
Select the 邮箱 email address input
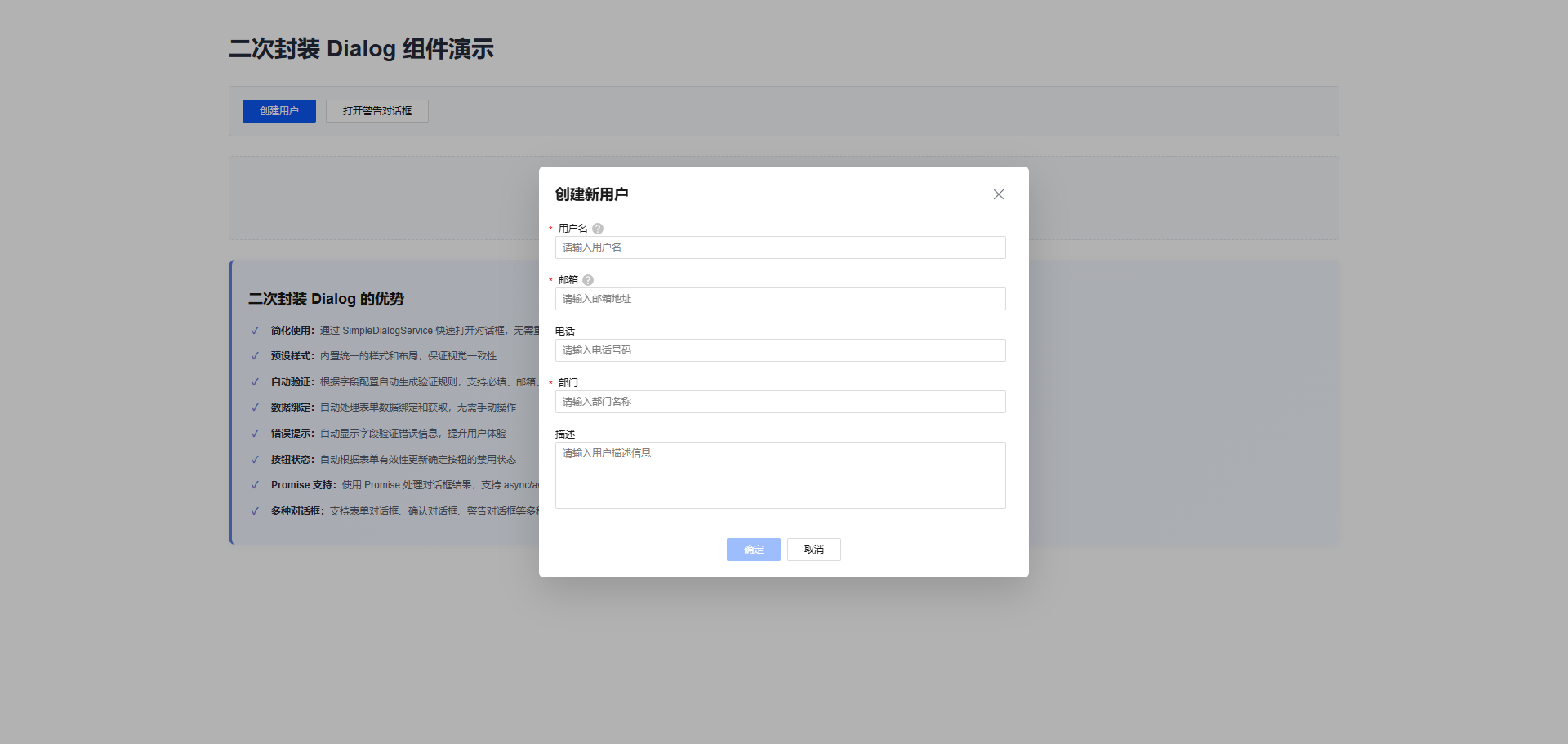click(780, 299)
